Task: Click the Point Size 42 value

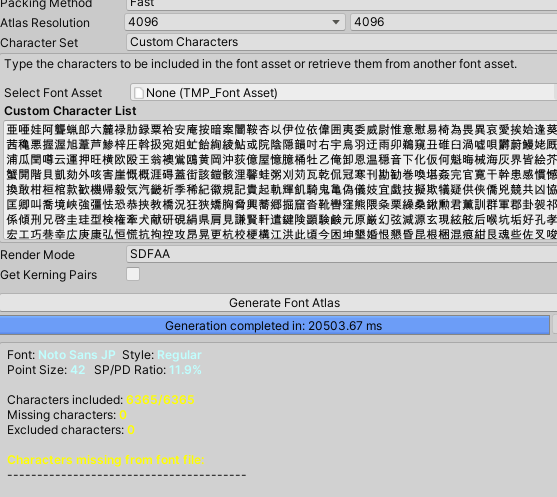Action: (78, 370)
